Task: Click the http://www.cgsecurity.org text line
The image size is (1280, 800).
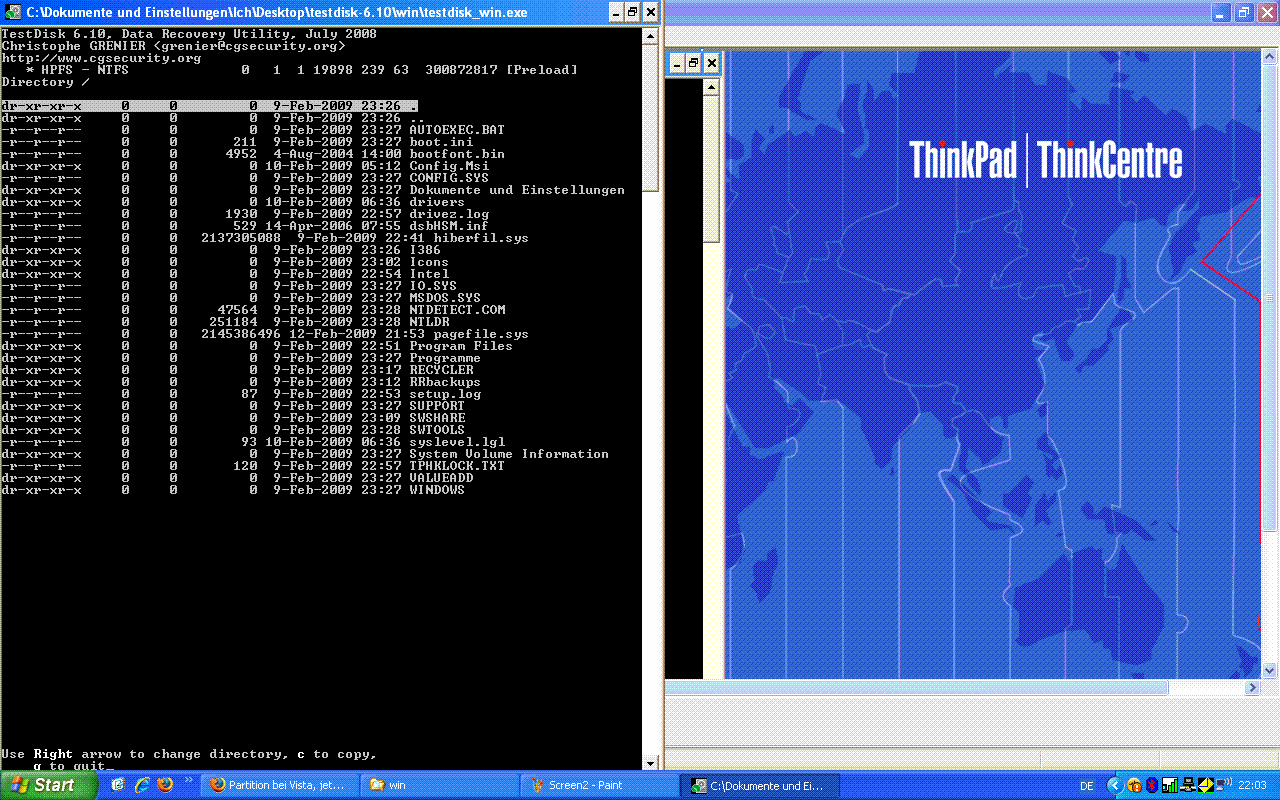Action: pyautogui.click(x=101, y=58)
